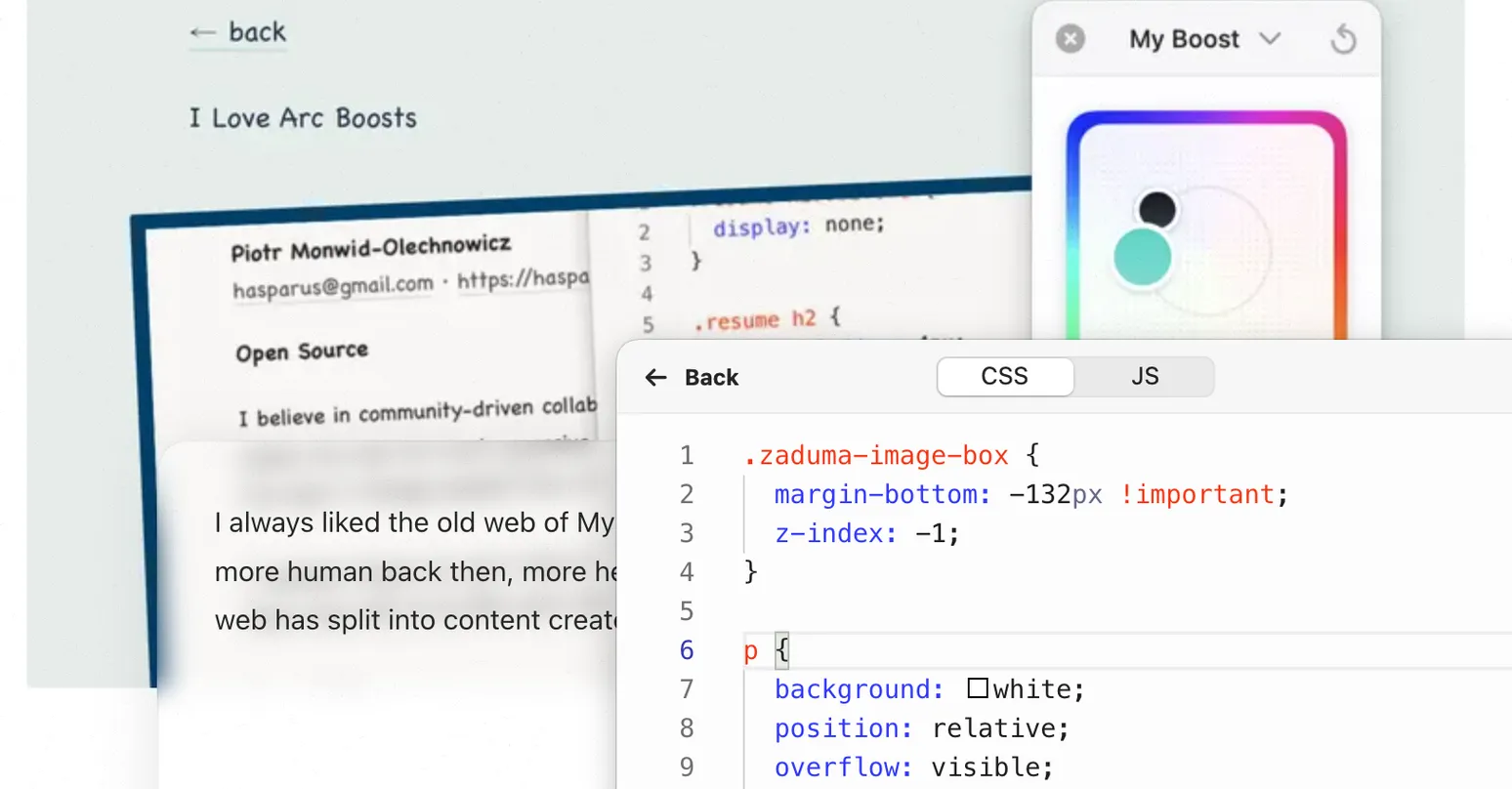Screen dimensions: 1512x789
Task: Open the https://haspa website link
Action: 523,279
